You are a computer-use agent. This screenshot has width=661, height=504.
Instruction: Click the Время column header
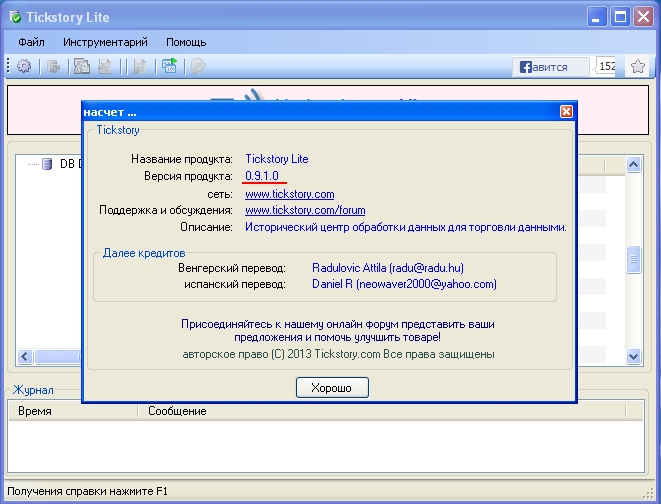[x=73, y=411]
